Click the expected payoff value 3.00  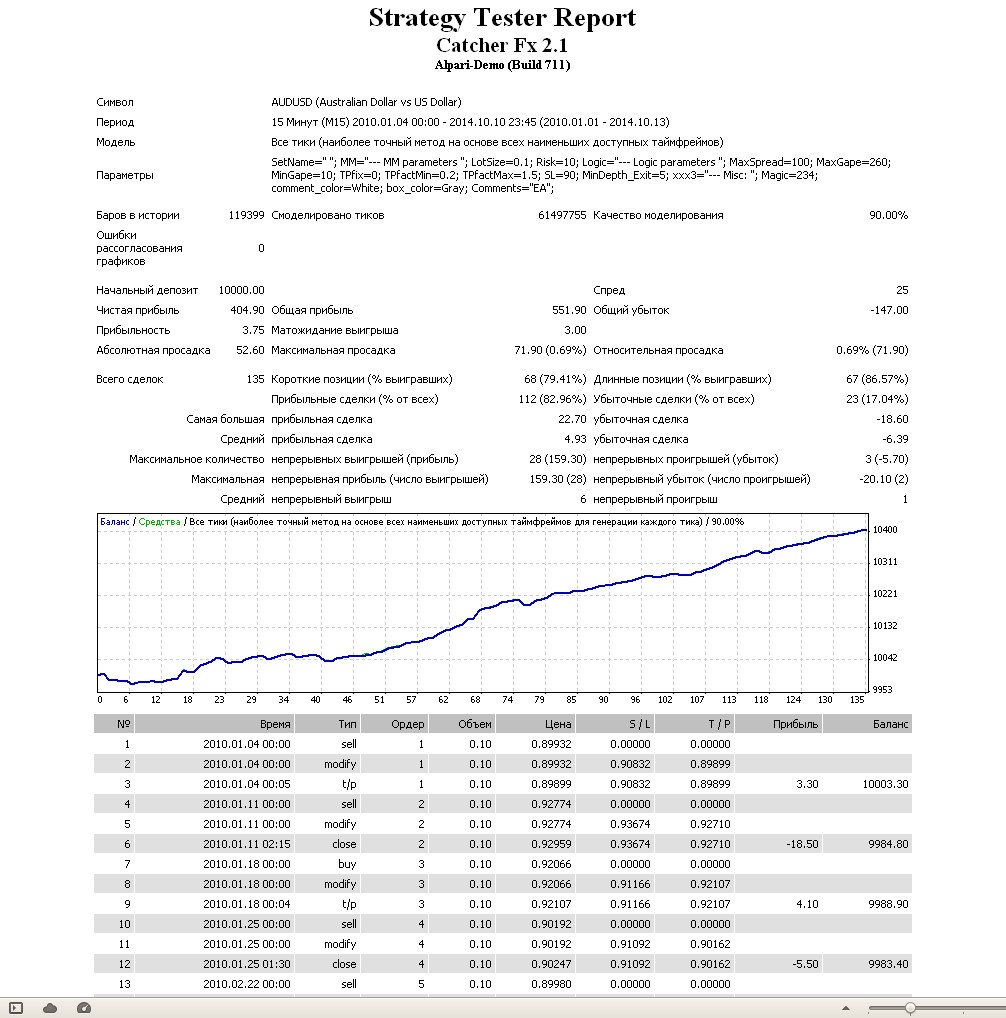click(x=575, y=330)
